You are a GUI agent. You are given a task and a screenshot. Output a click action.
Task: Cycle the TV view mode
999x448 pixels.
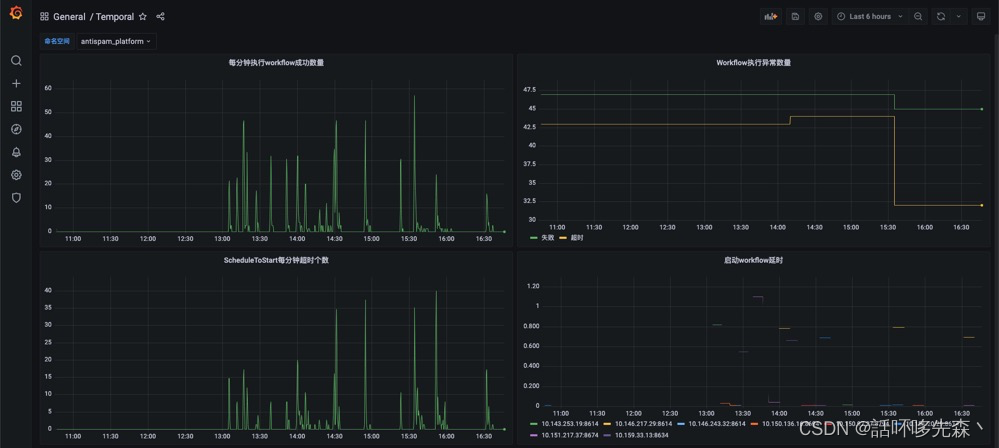981,17
